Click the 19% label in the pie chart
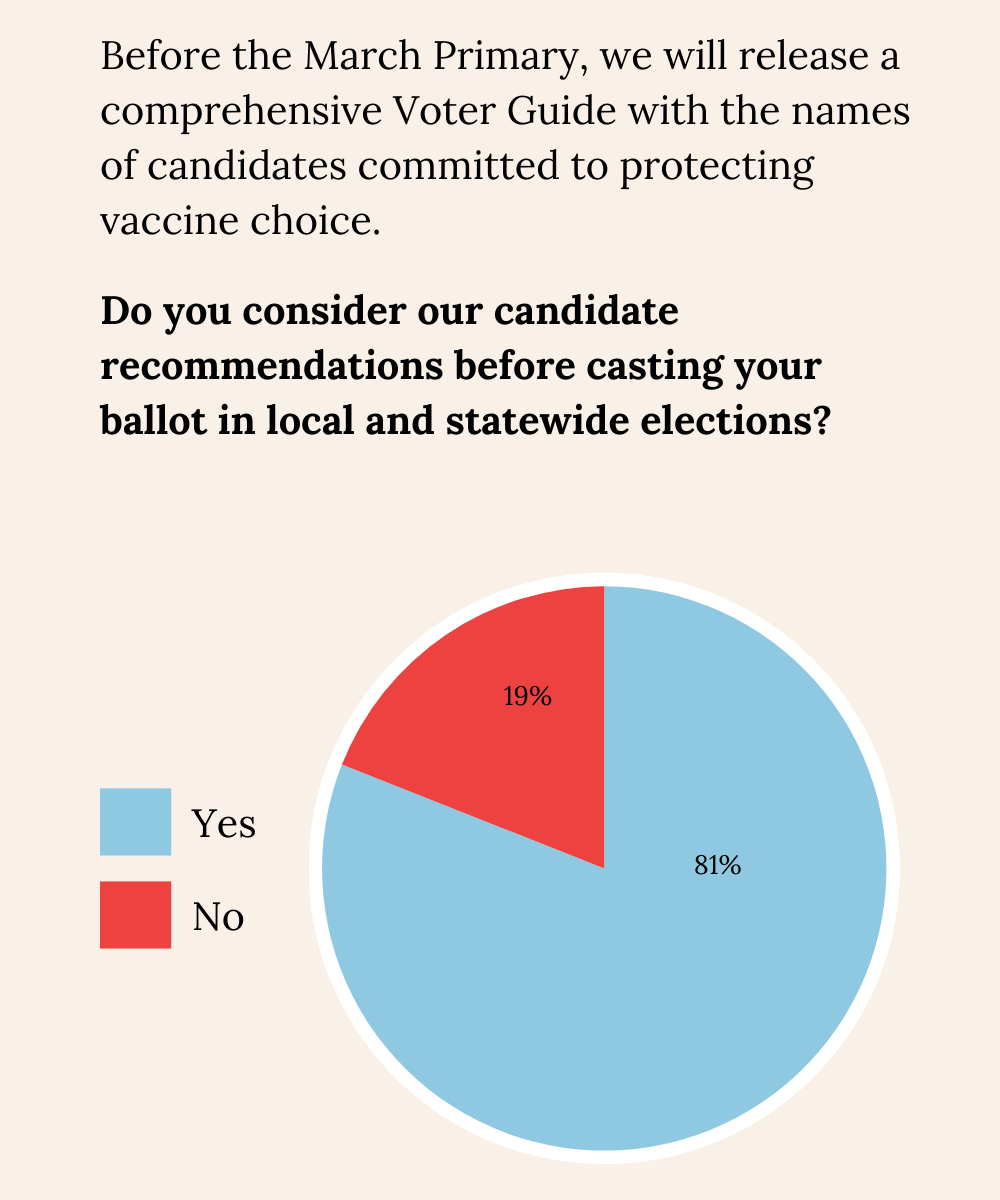This screenshot has width=1000, height=1200. (x=527, y=697)
